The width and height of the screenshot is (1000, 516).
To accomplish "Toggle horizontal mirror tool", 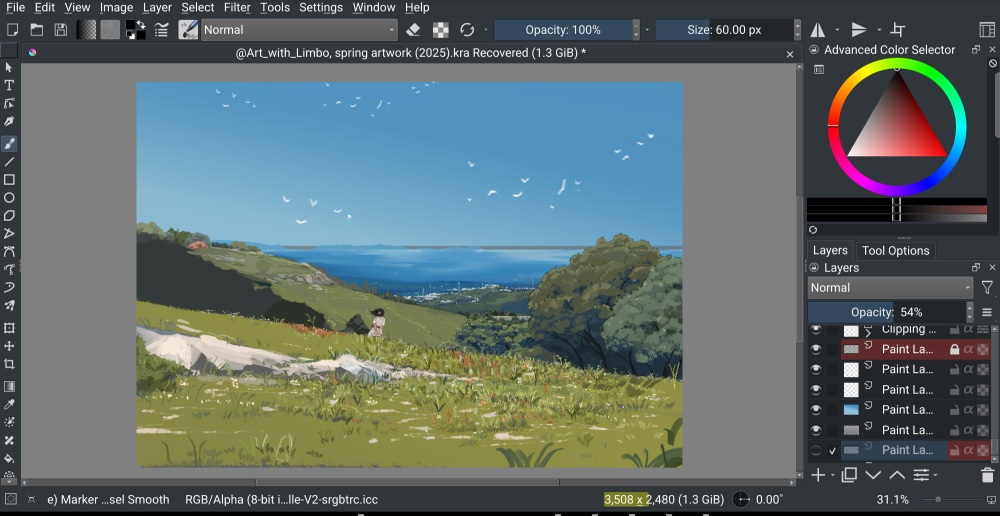I will (817, 29).
